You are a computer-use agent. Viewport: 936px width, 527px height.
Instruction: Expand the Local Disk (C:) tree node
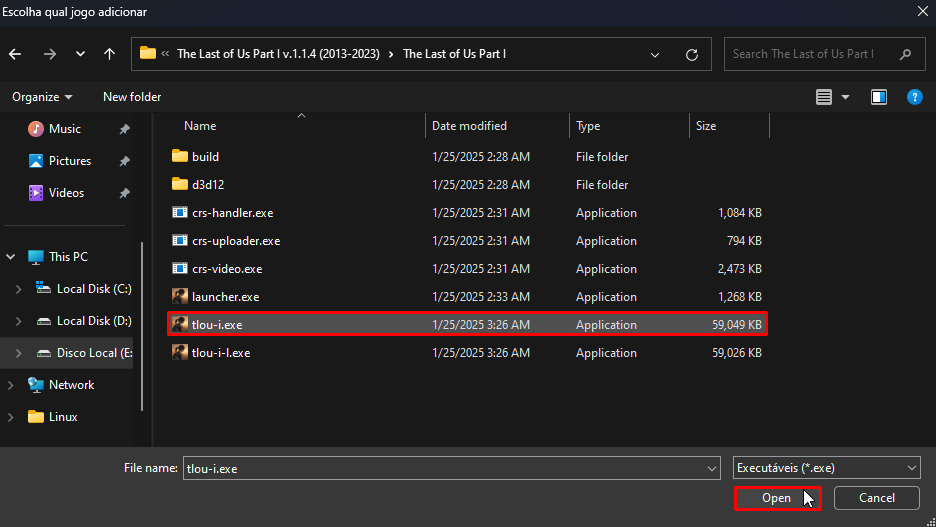click(18, 289)
